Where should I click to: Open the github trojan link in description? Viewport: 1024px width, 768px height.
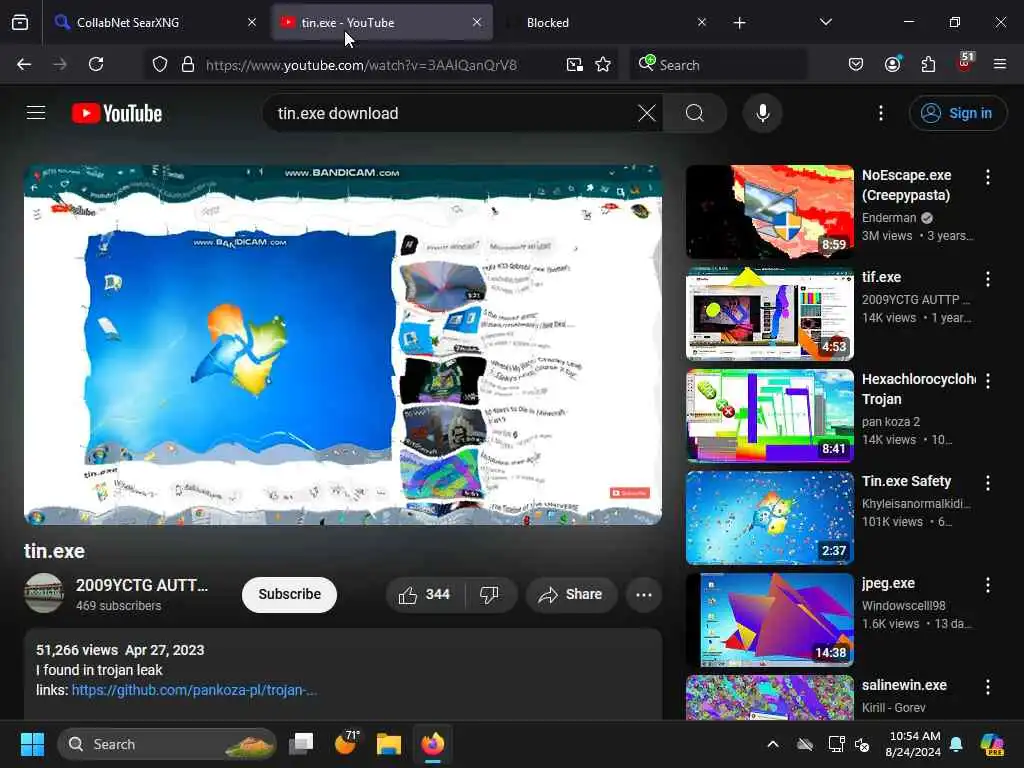point(194,690)
